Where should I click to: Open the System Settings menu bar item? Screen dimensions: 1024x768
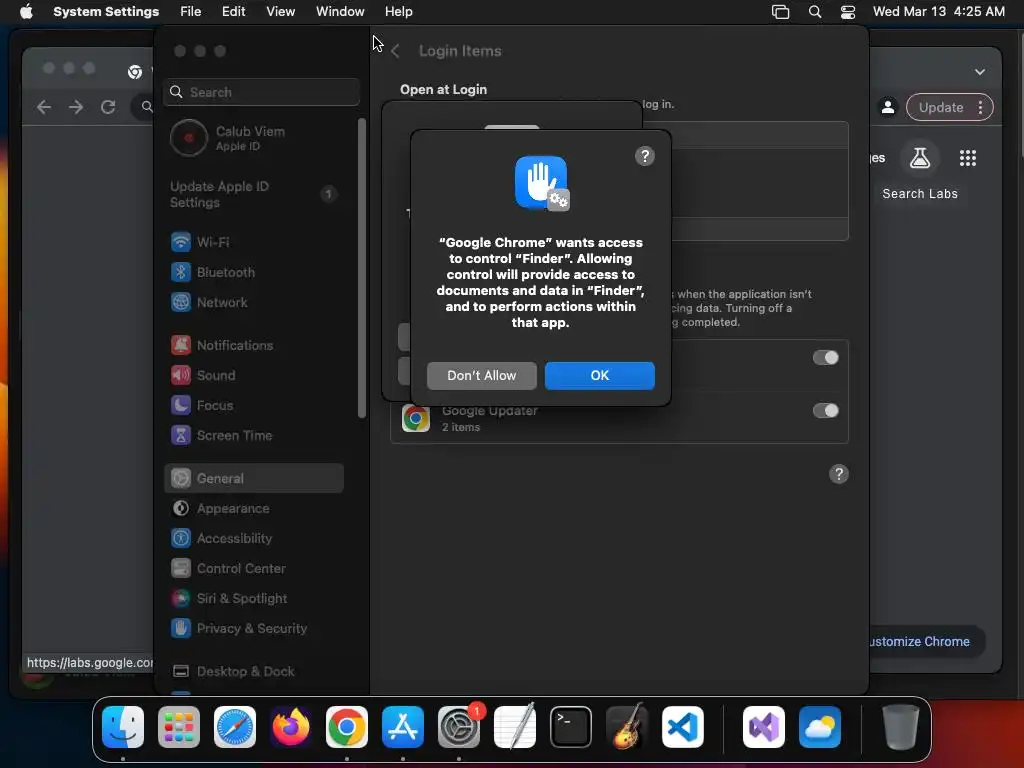(106, 12)
